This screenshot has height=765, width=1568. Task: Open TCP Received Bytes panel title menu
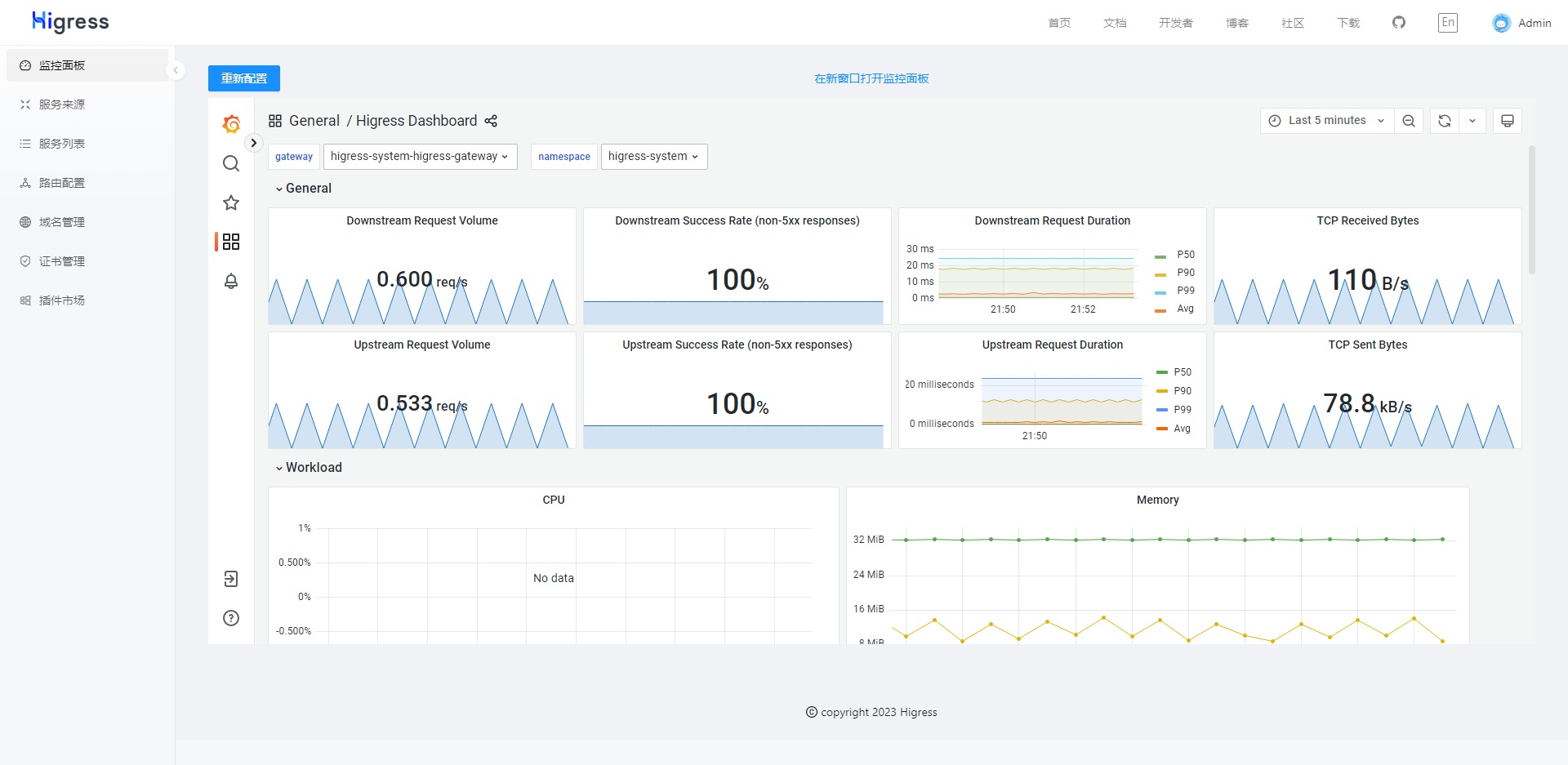(1368, 220)
